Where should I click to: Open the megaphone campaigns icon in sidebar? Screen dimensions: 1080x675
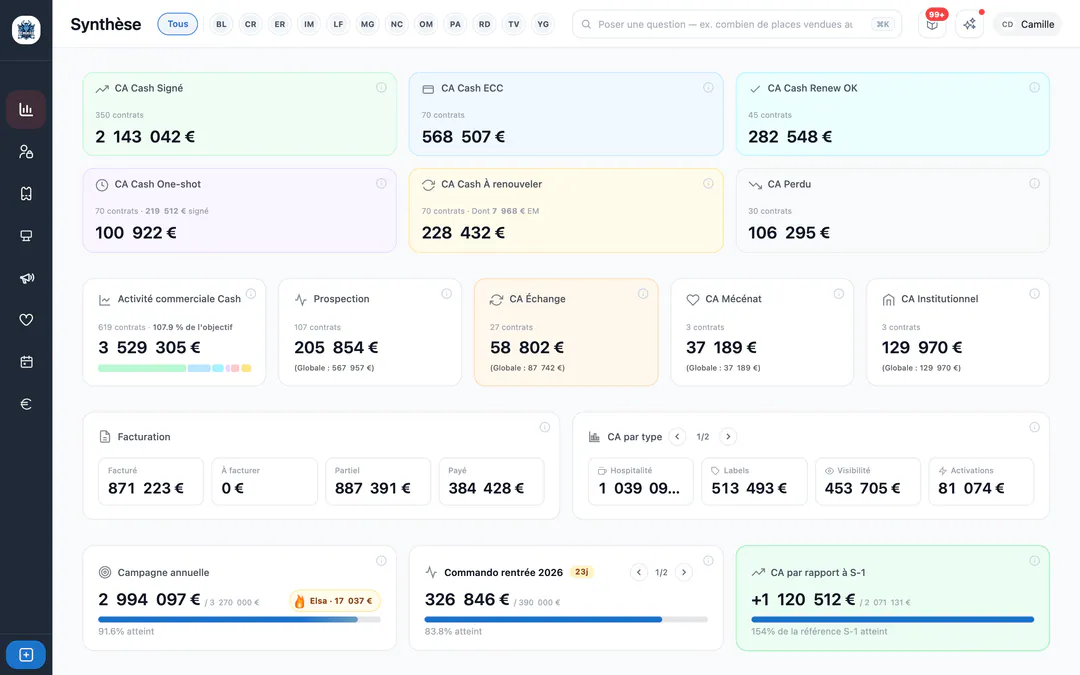(x=26, y=278)
